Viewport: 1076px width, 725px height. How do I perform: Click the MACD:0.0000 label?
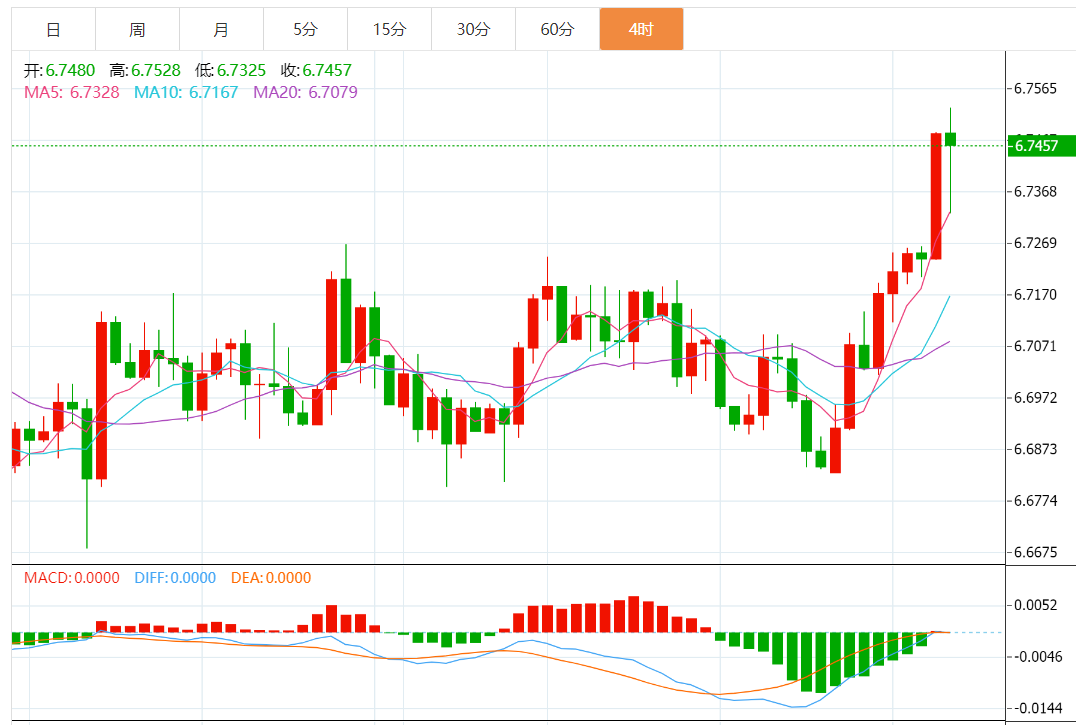(71, 578)
